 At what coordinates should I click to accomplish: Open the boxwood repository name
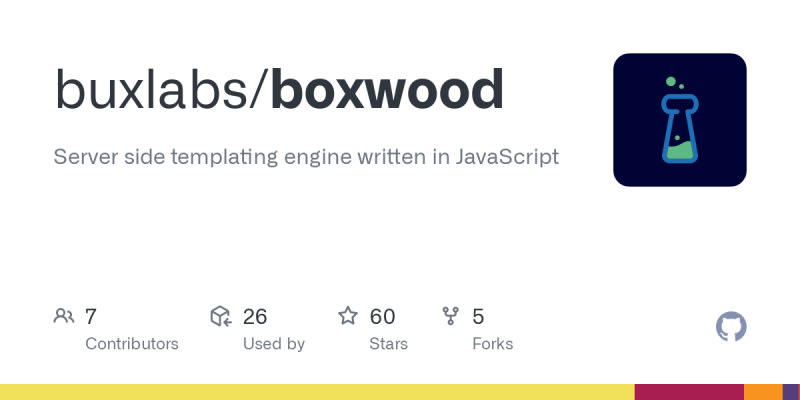pyautogui.click(x=387, y=90)
